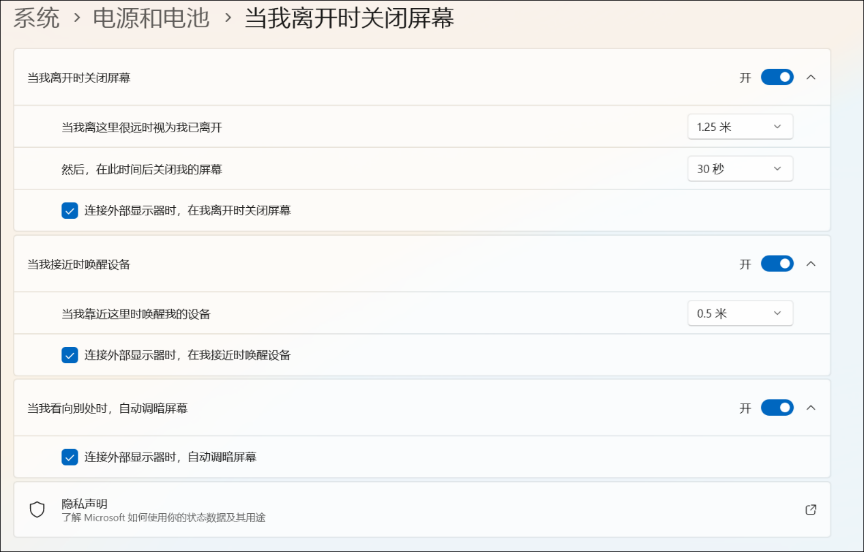Viewport: 864px width, 552px height.
Task: Collapse the 当我看向别处时，自动调暗屏幕 section chevron
Action: (x=811, y=408)
